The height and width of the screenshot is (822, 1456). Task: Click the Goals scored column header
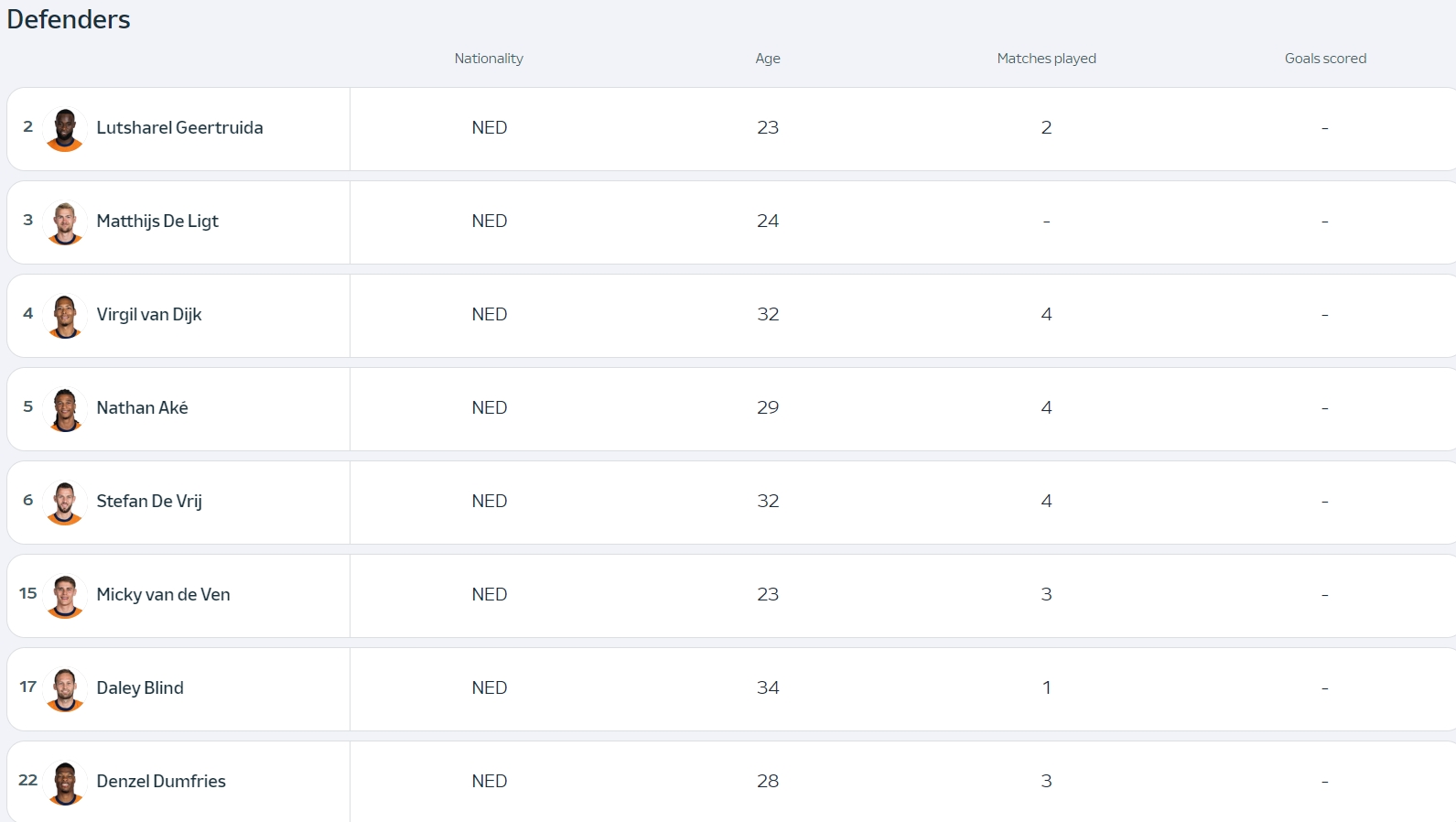tap(1325, 59)
